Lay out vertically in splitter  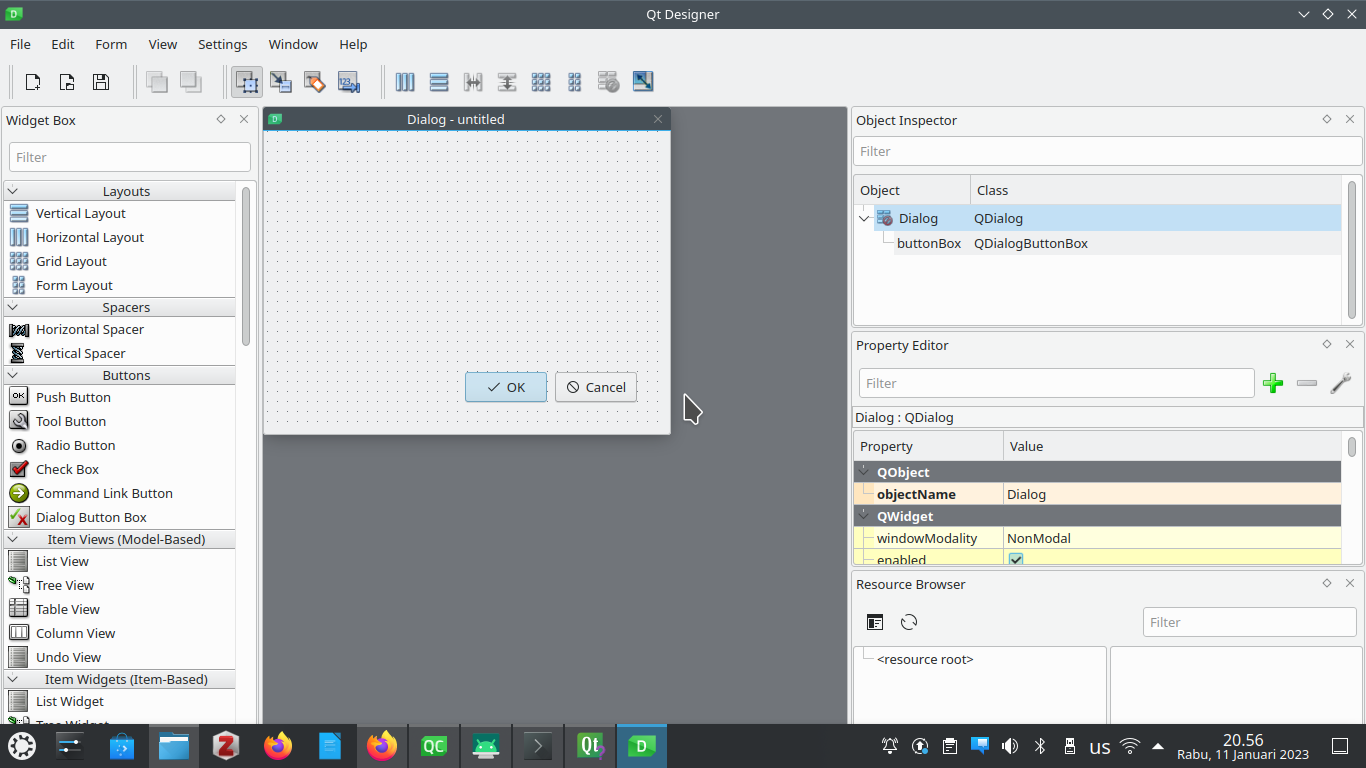point(507,82)
